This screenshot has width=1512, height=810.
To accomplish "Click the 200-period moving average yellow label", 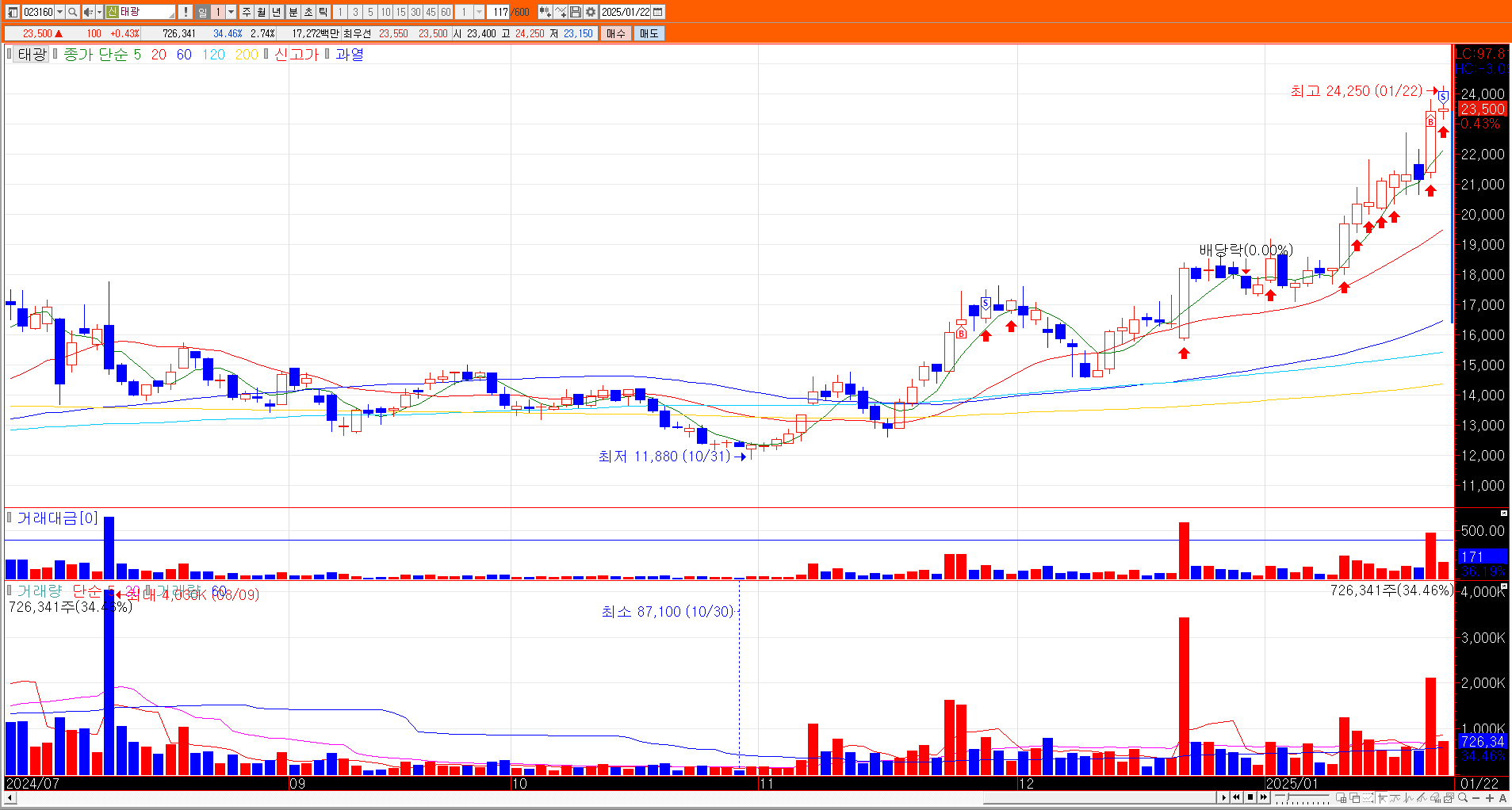I will [x=247, y=54].
